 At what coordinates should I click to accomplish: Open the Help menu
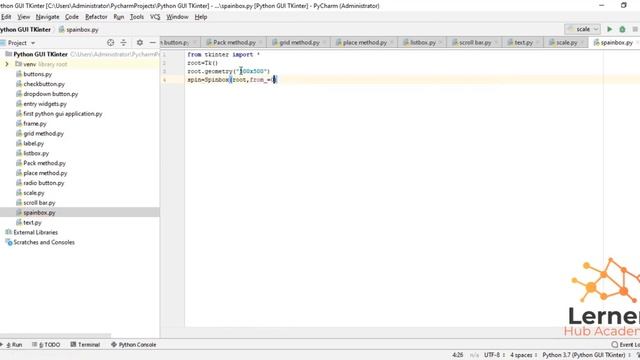click(201, 17)
